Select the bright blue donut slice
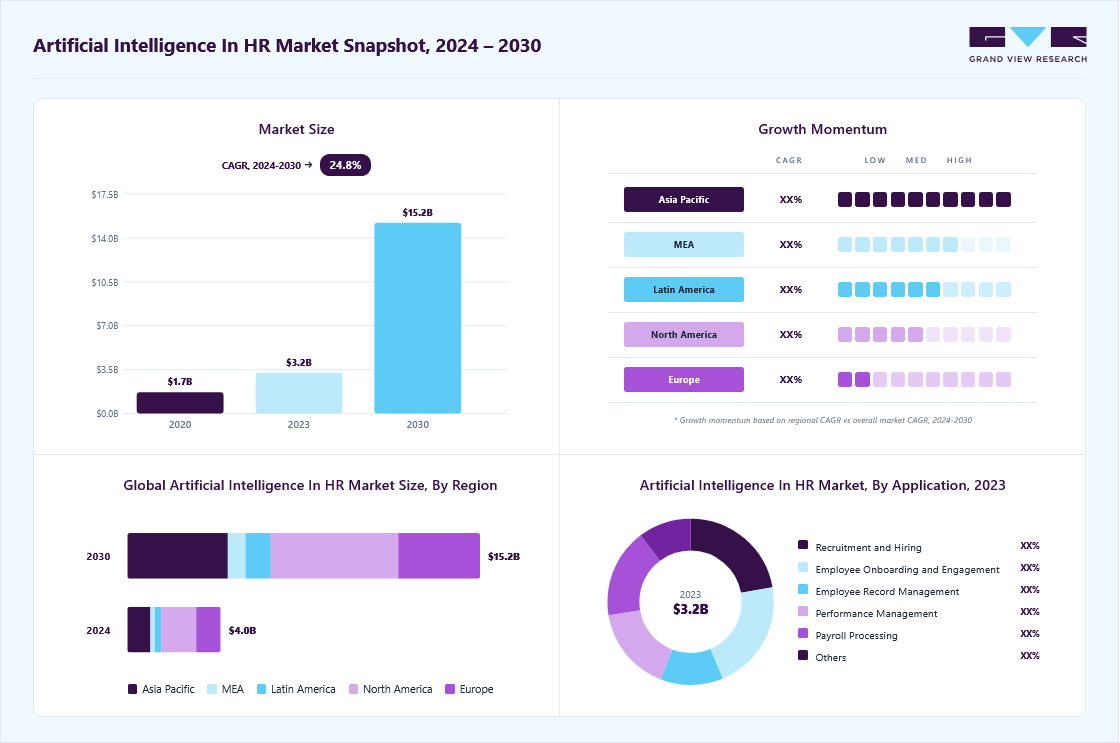The height and width of the screenshot is (743, 1120). point(691,668)
